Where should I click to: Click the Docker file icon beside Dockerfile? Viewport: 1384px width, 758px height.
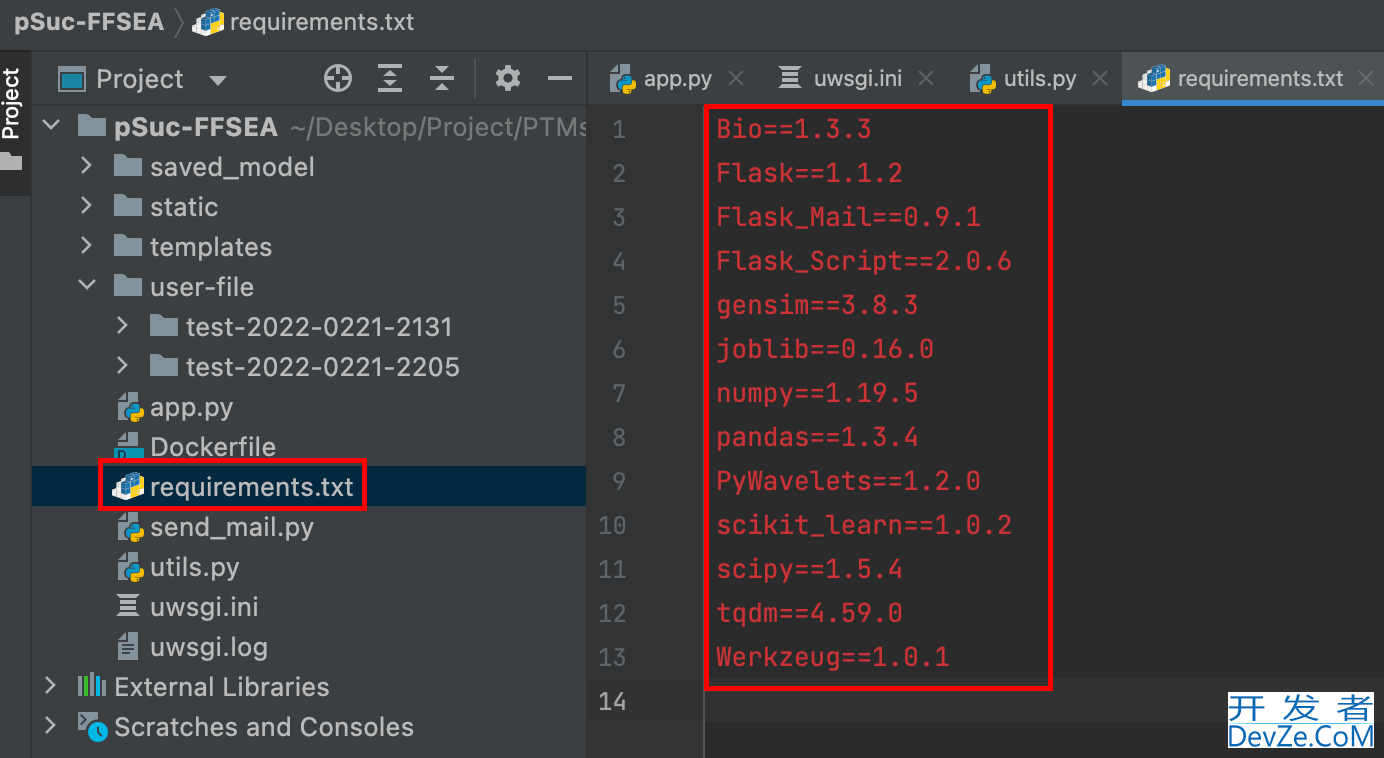pos(129,447)
